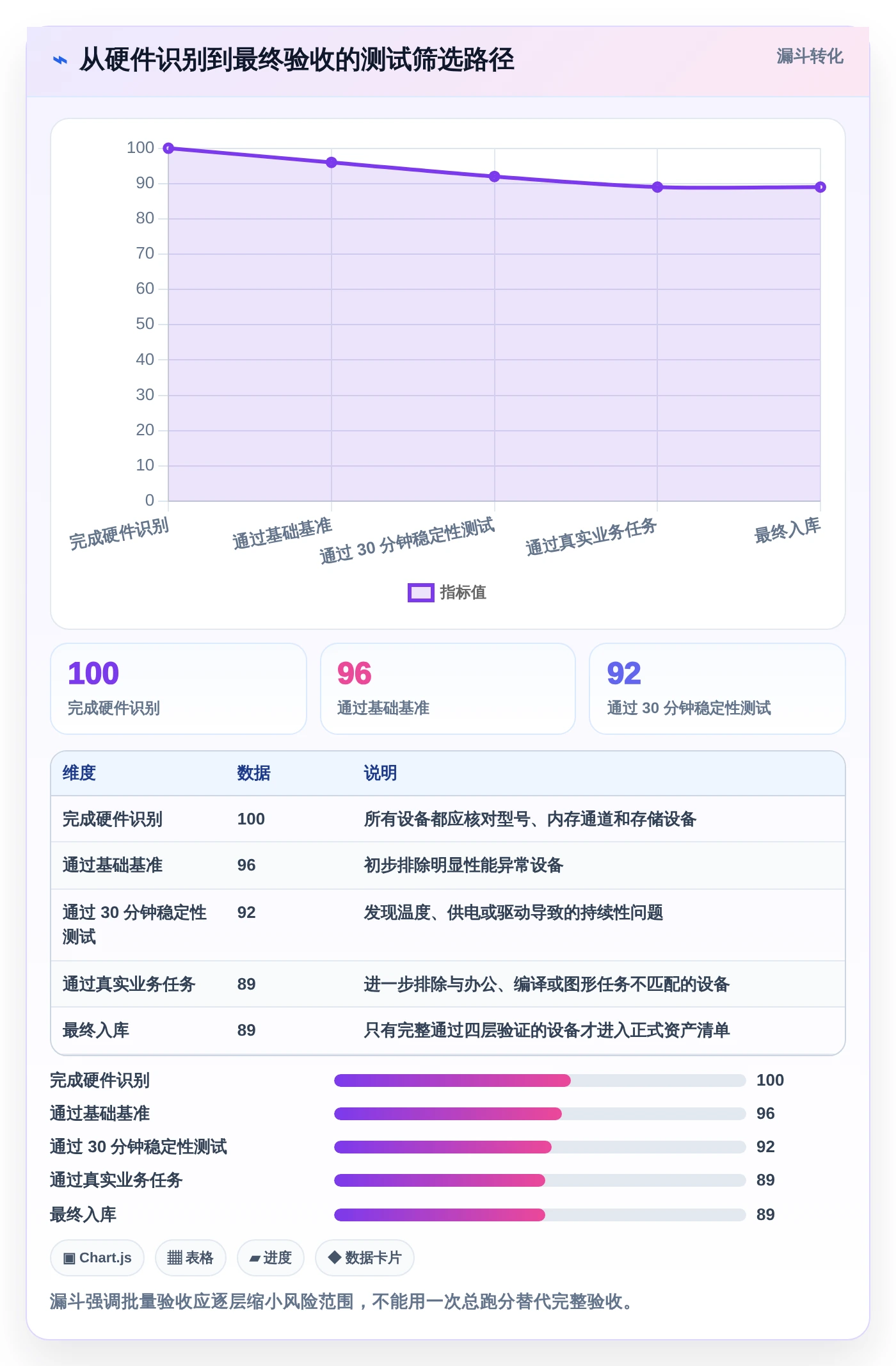Select table cell 完成硬件识别
Image resolution: width=896 pixels, height=1366 pixels.
(x=113, y=819)
